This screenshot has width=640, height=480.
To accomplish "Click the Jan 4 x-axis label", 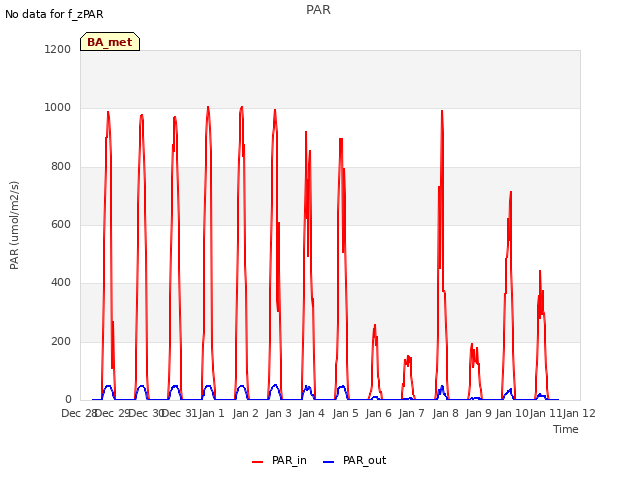I will click(x=311, y=413).
